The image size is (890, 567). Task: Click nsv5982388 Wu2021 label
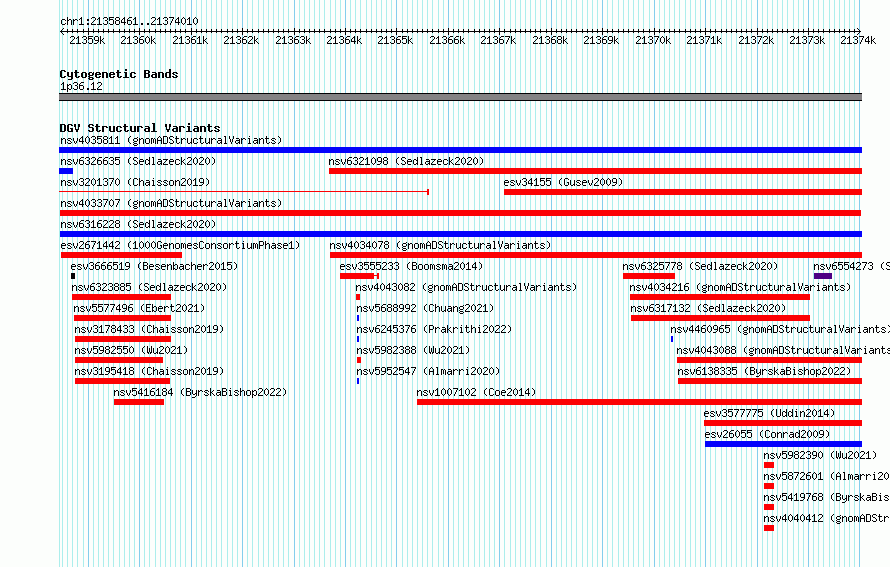[x=413, y=350]
